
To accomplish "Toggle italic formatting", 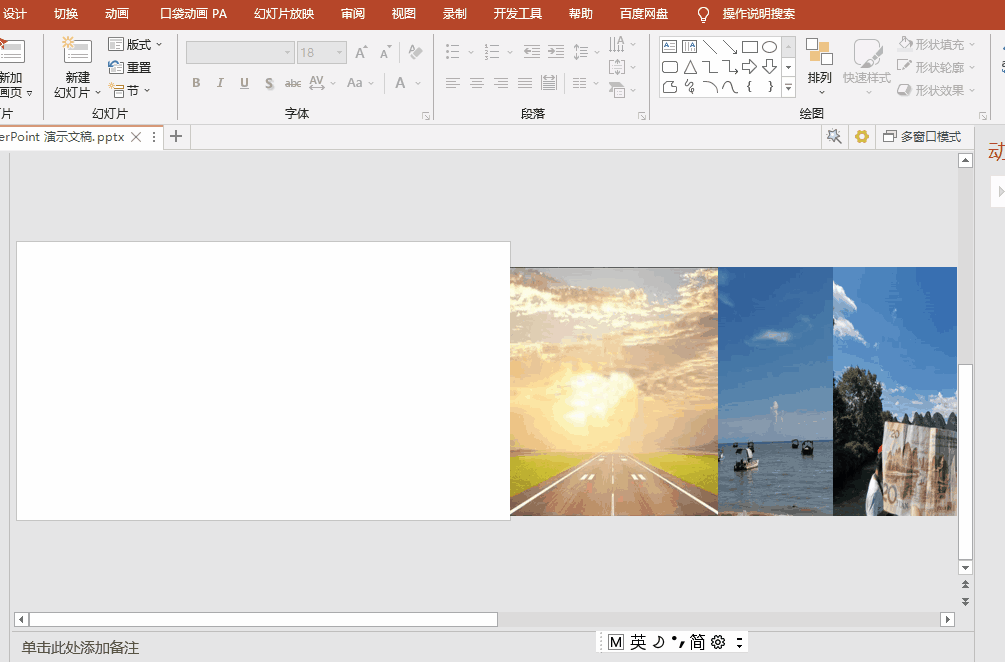I will [220, 83].
